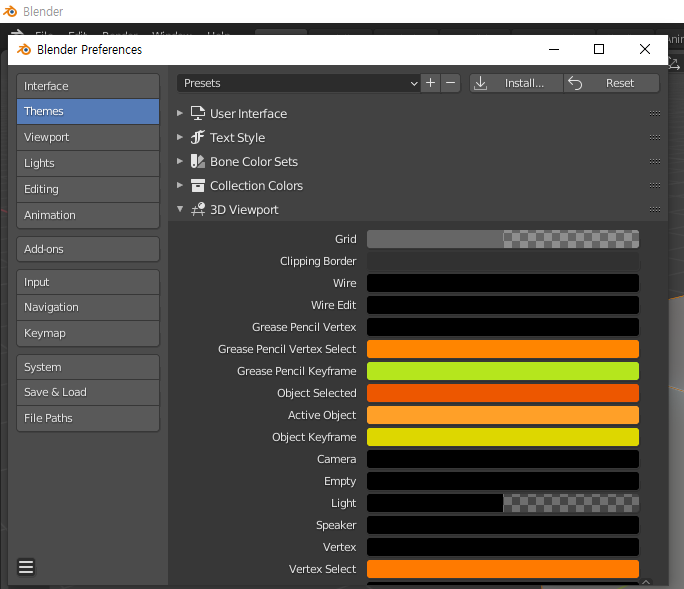Image resolution: width=684 pixels, height=589 pixels.
Task: Click the Install... theme button
Action: pos(516,83)
